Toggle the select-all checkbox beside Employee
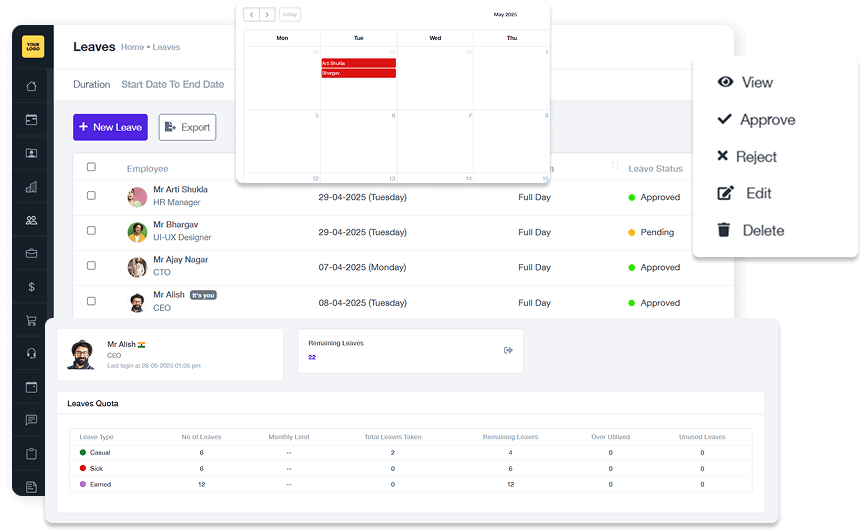Viewport: 862px width, 531px height. (91, 167)
